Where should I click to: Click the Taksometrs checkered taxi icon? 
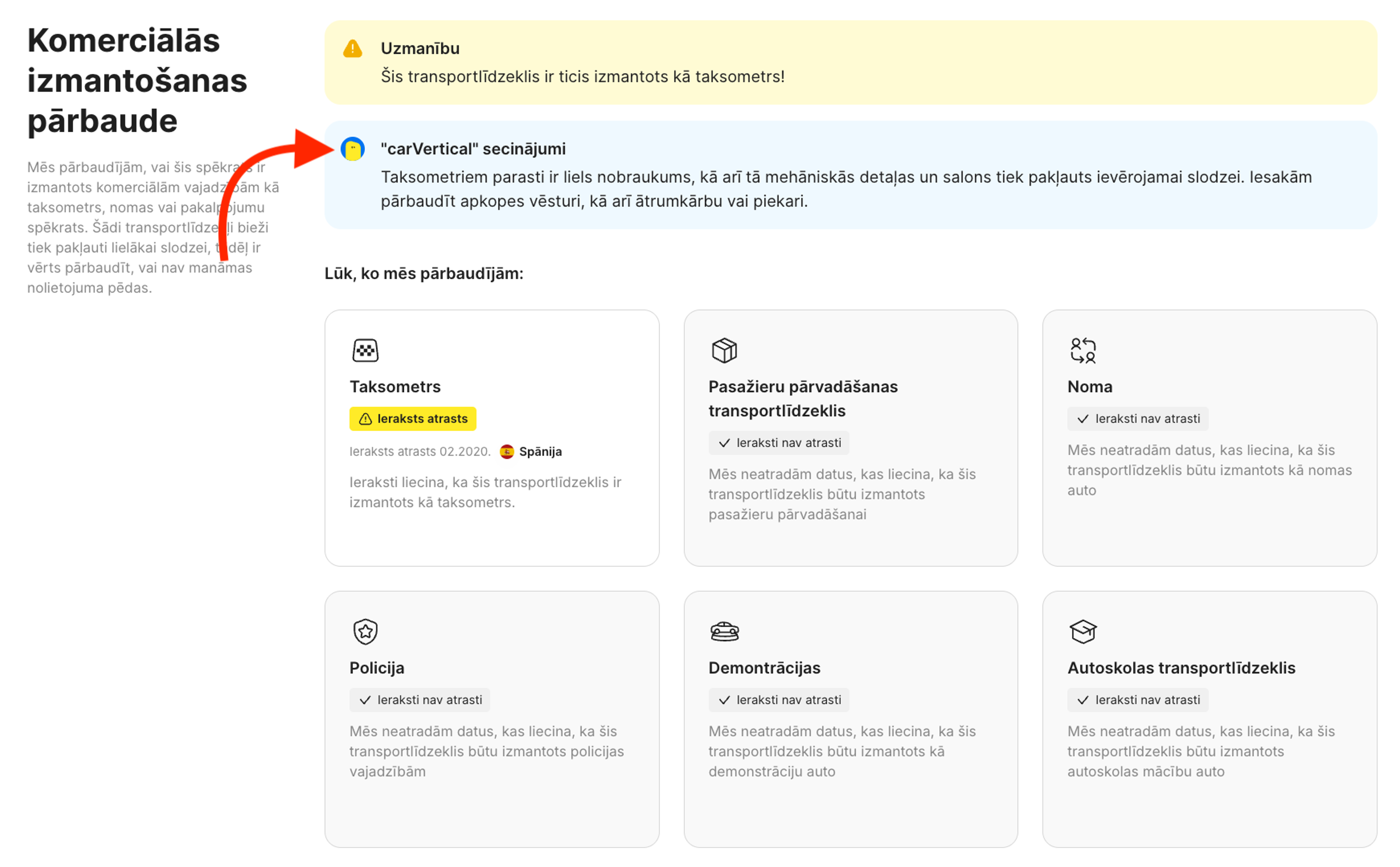(365, 349)
